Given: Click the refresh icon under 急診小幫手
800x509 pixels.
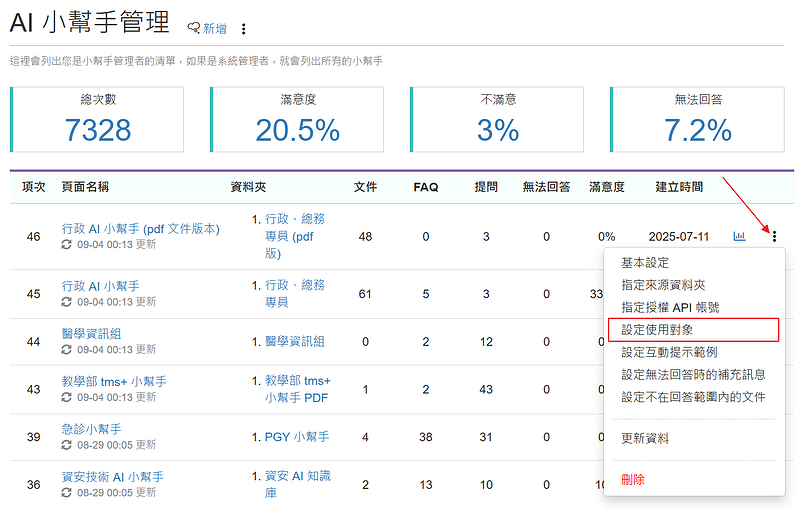Looking at the screenshot, I should 67,445.
